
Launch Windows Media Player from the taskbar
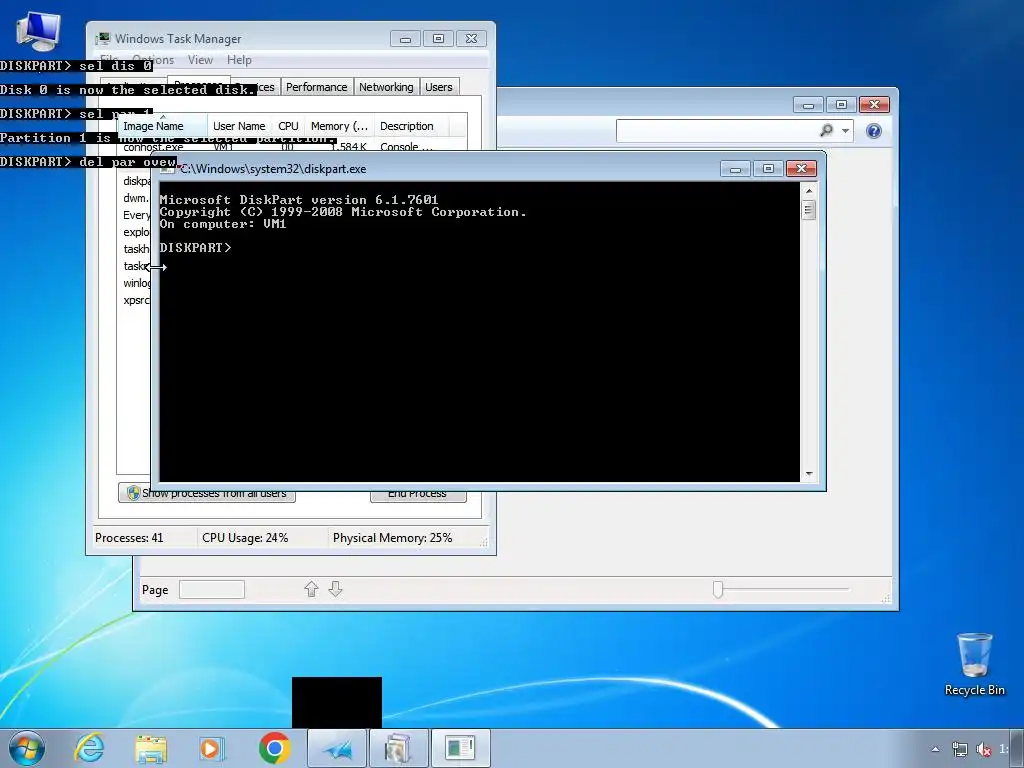pyautogui.click(x=212, y=748)
